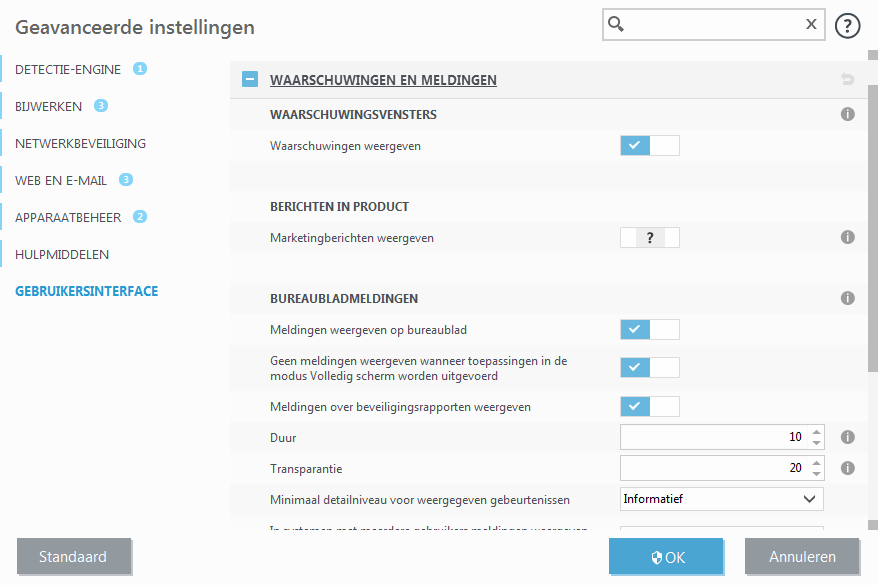Click info icon next to Duur
Screen dimensions: 878x585
pos(847,437)
